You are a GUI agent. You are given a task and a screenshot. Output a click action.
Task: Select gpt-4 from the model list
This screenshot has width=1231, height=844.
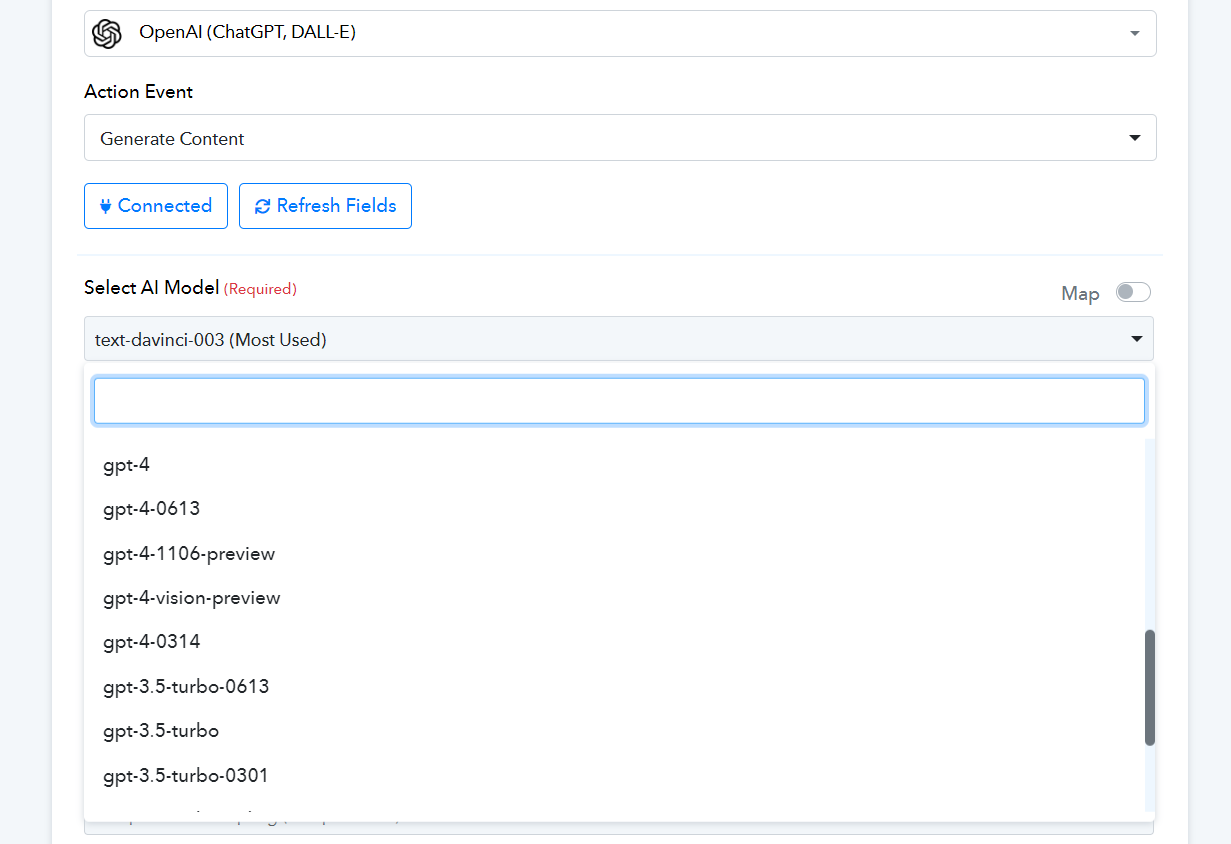point(614,465)
